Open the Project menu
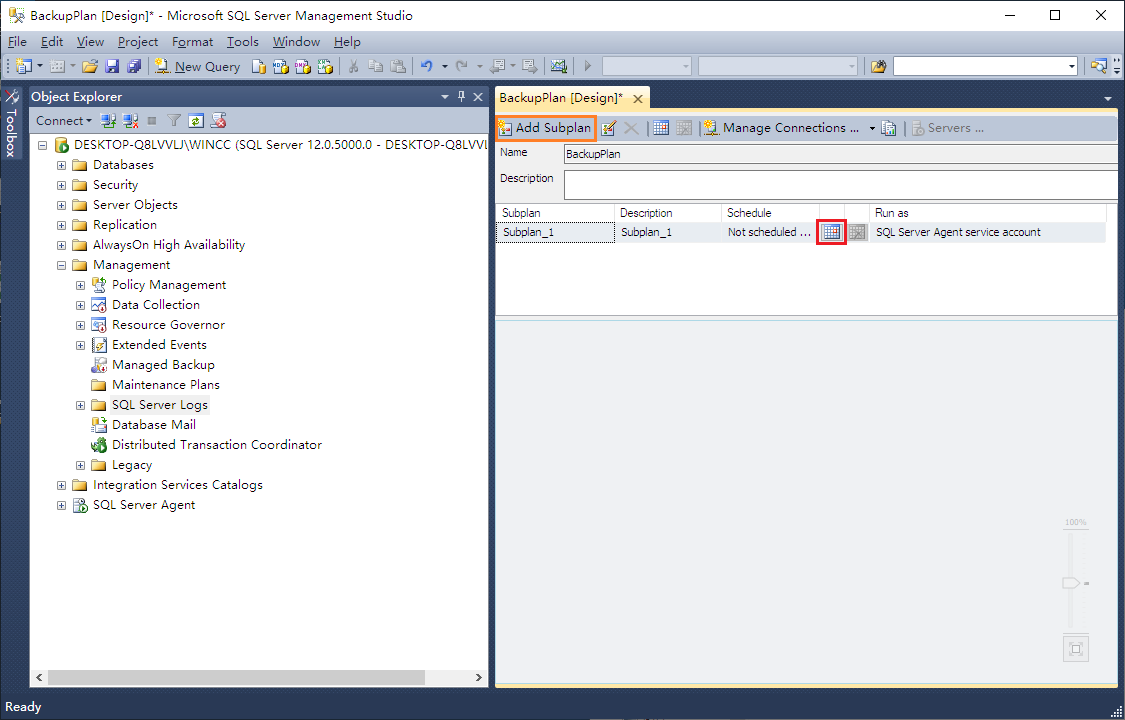Screen dimensions: 1125x720 pos(138,42)
